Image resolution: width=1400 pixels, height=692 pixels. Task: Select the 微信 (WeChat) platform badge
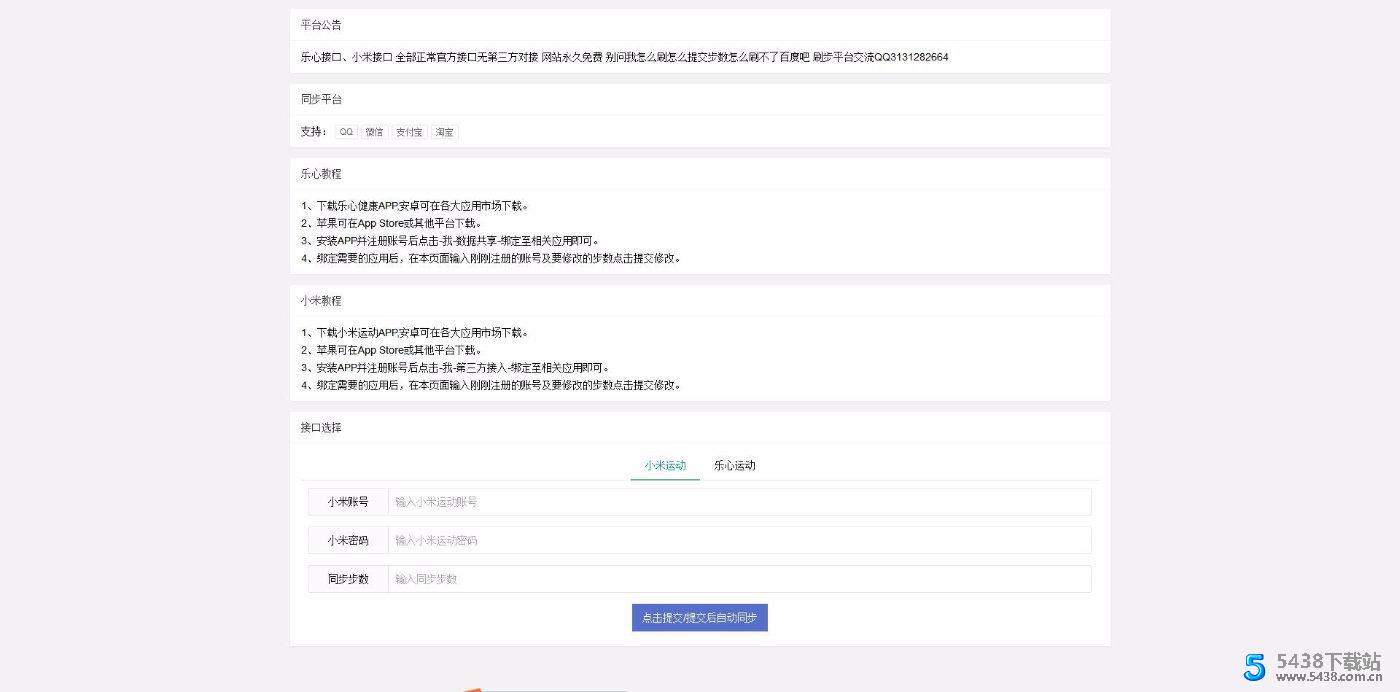click(x=374, y=131)
